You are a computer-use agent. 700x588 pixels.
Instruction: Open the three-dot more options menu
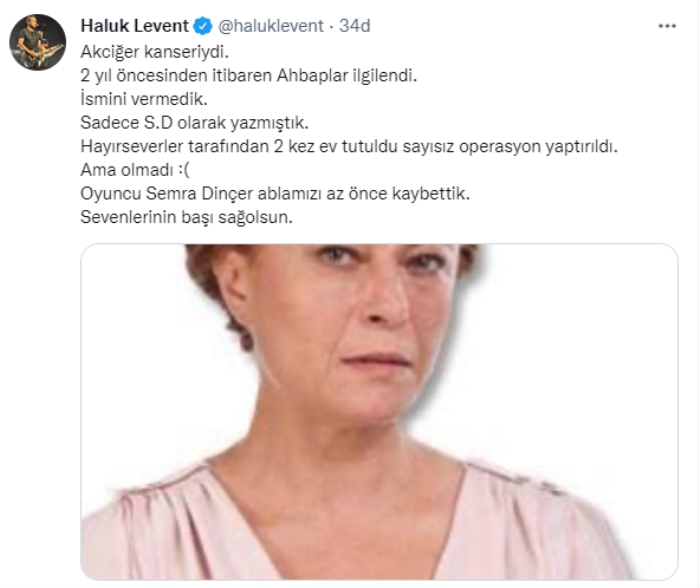(667, 26)
